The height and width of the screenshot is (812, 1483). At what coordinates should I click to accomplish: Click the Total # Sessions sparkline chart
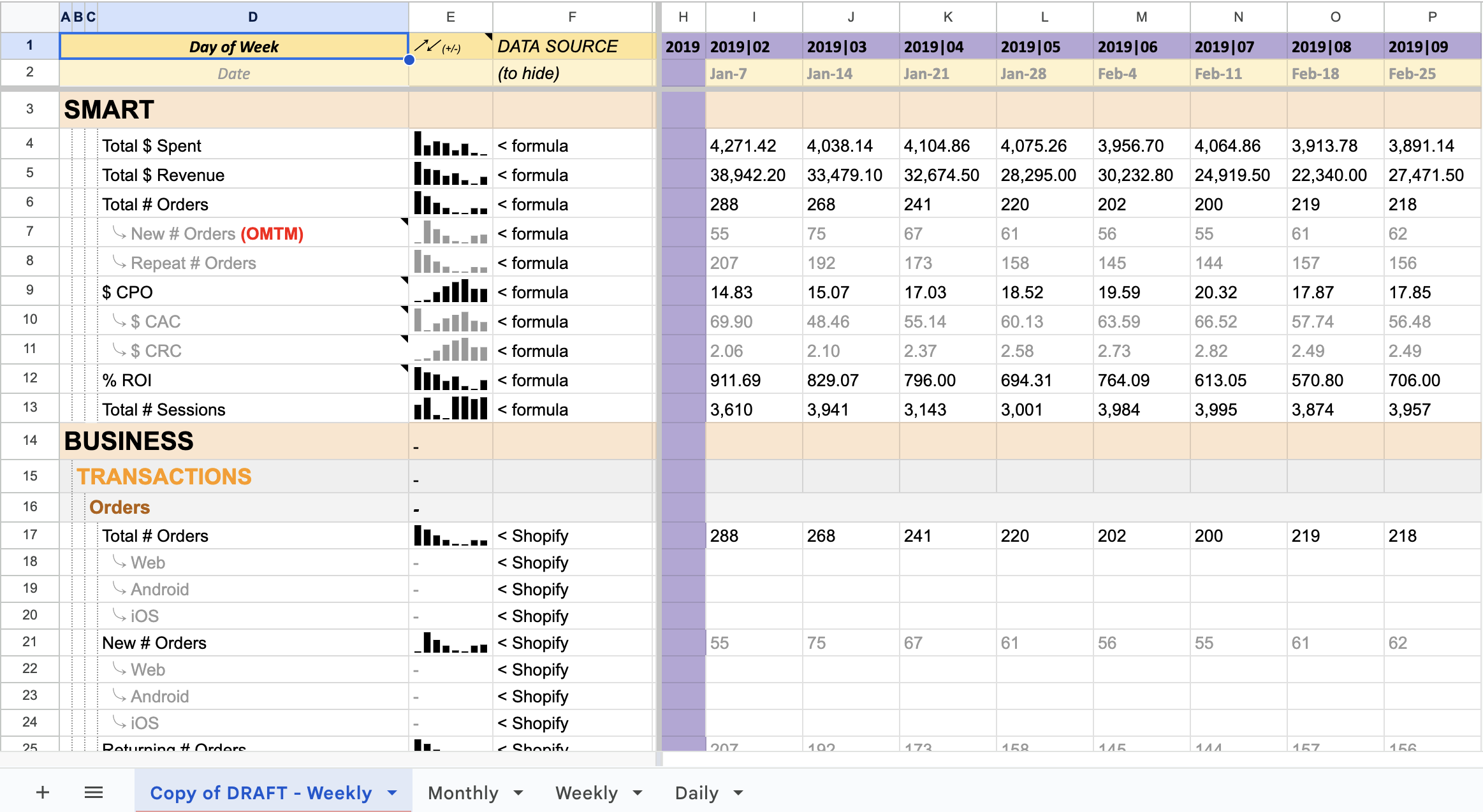pos(450,409)
